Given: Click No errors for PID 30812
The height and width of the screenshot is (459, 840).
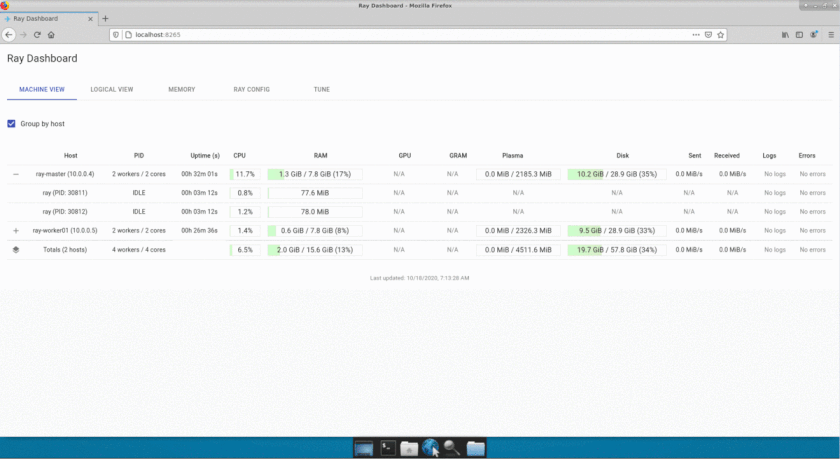Looking at the screenshot, I should pyautogui.click(x=812, y=212).
